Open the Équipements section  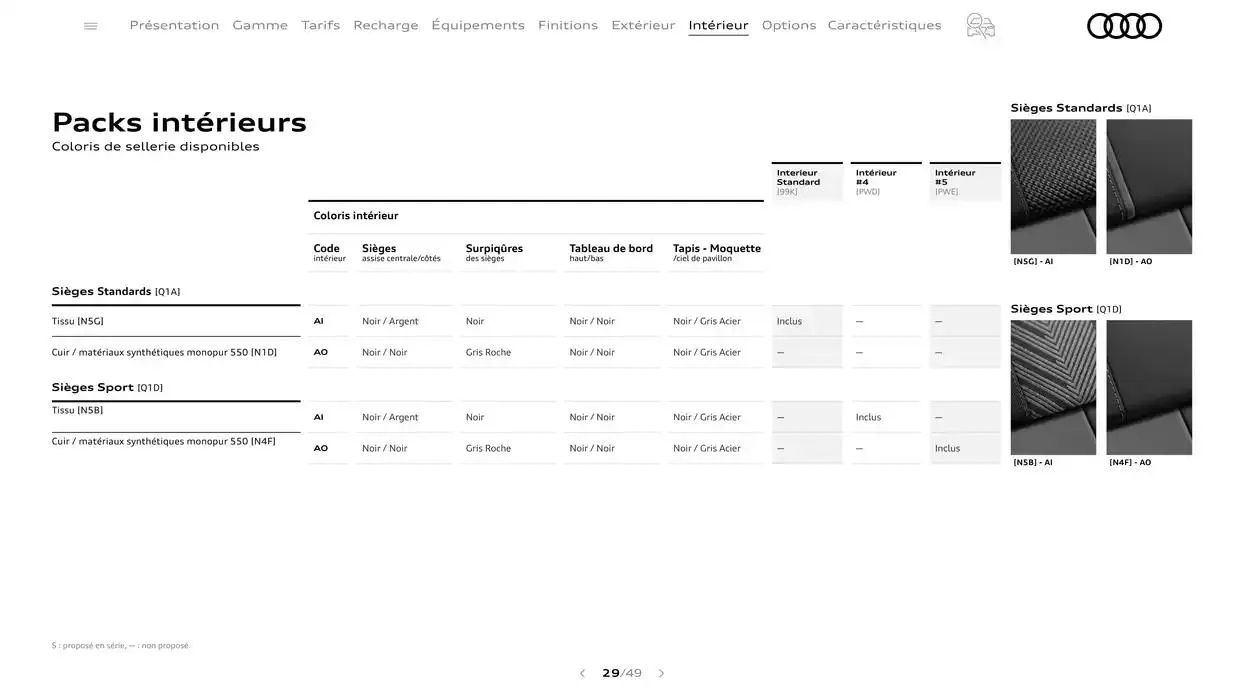pos(478,23)
